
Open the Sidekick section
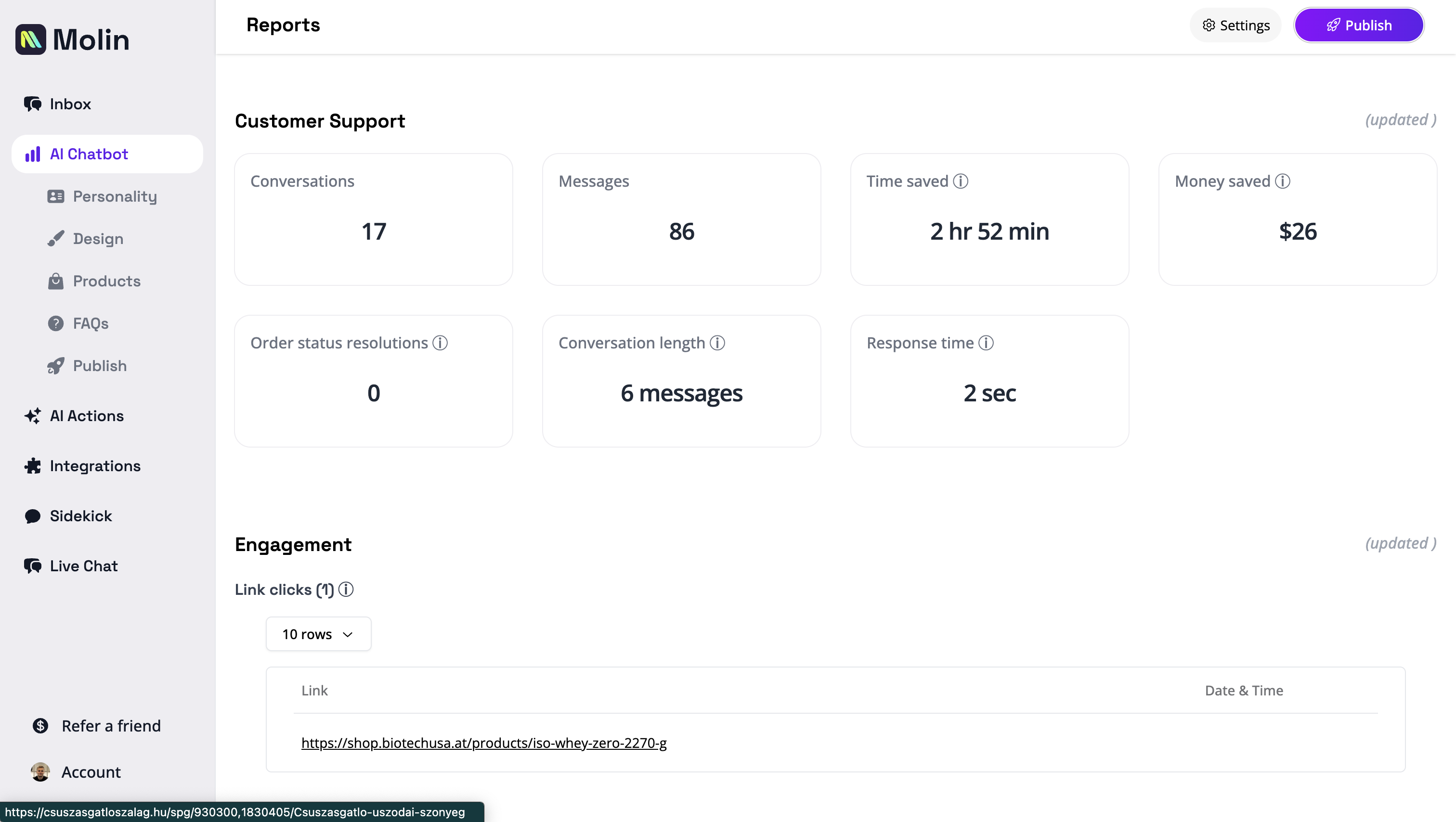click(80, 516)
